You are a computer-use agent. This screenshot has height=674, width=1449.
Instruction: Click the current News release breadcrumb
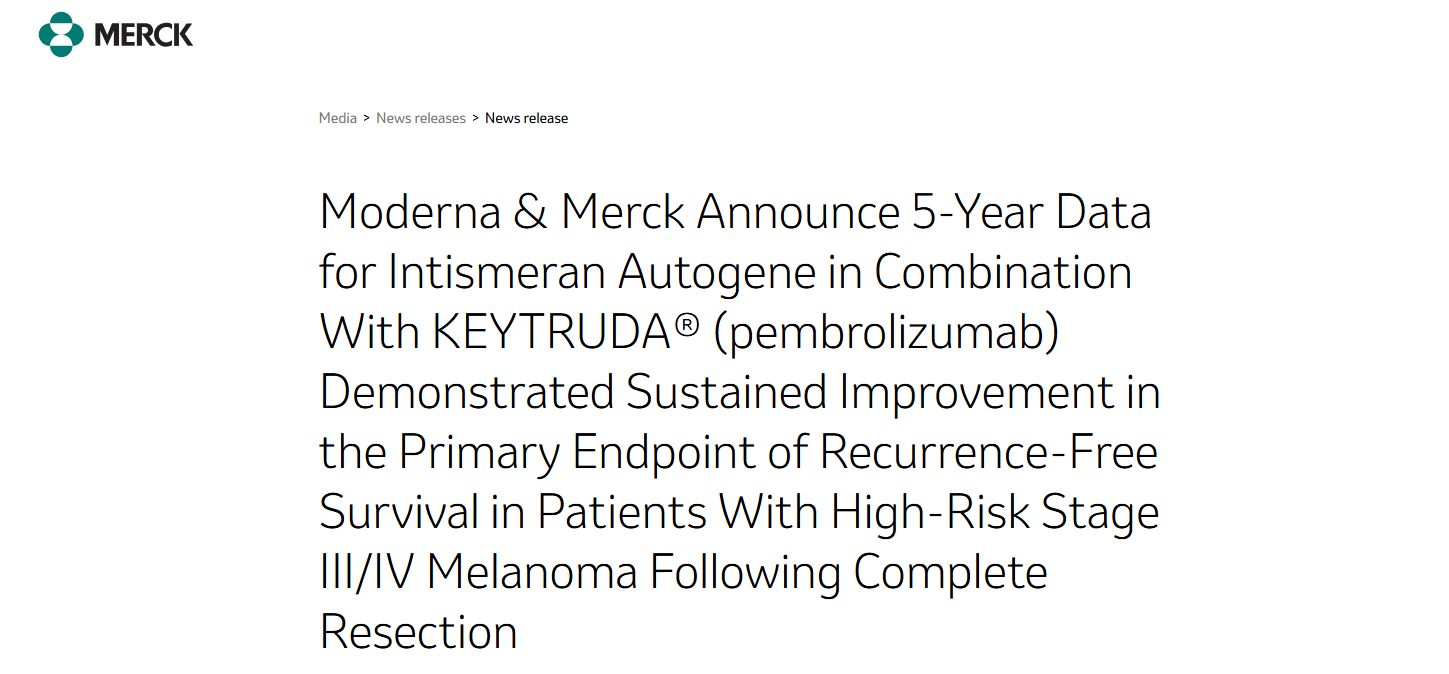[x=526, y=118]
